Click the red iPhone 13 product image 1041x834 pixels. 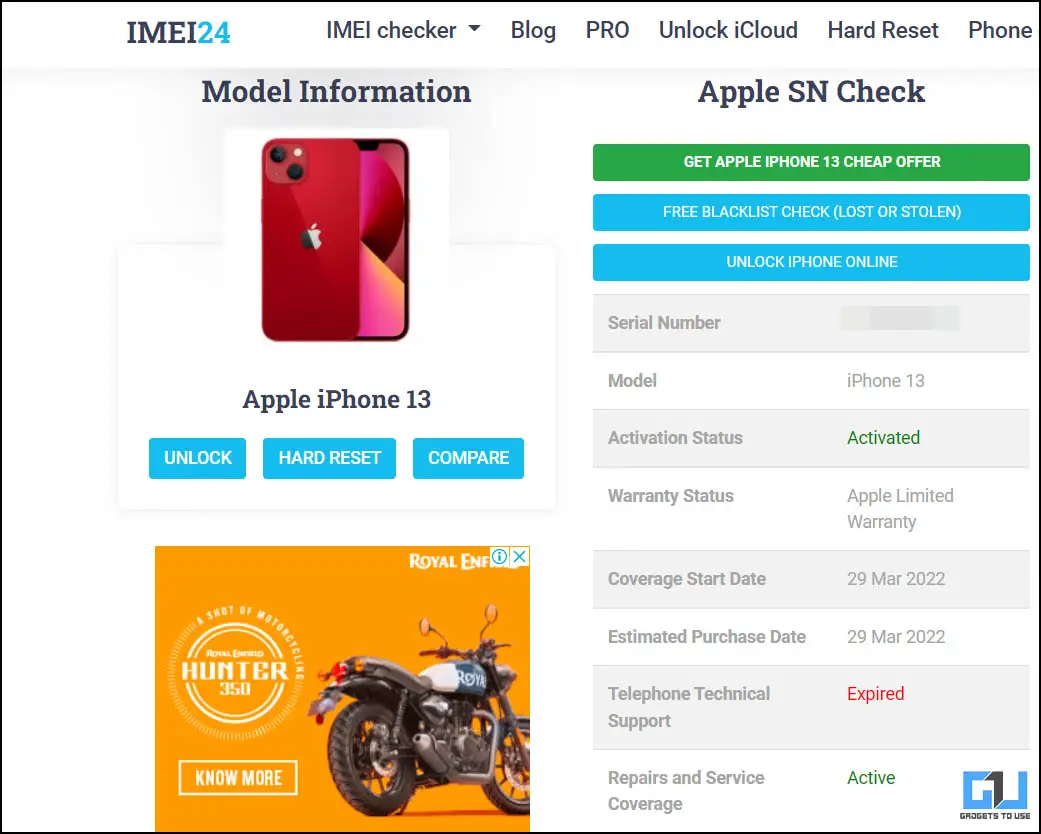tap(336, 240)
